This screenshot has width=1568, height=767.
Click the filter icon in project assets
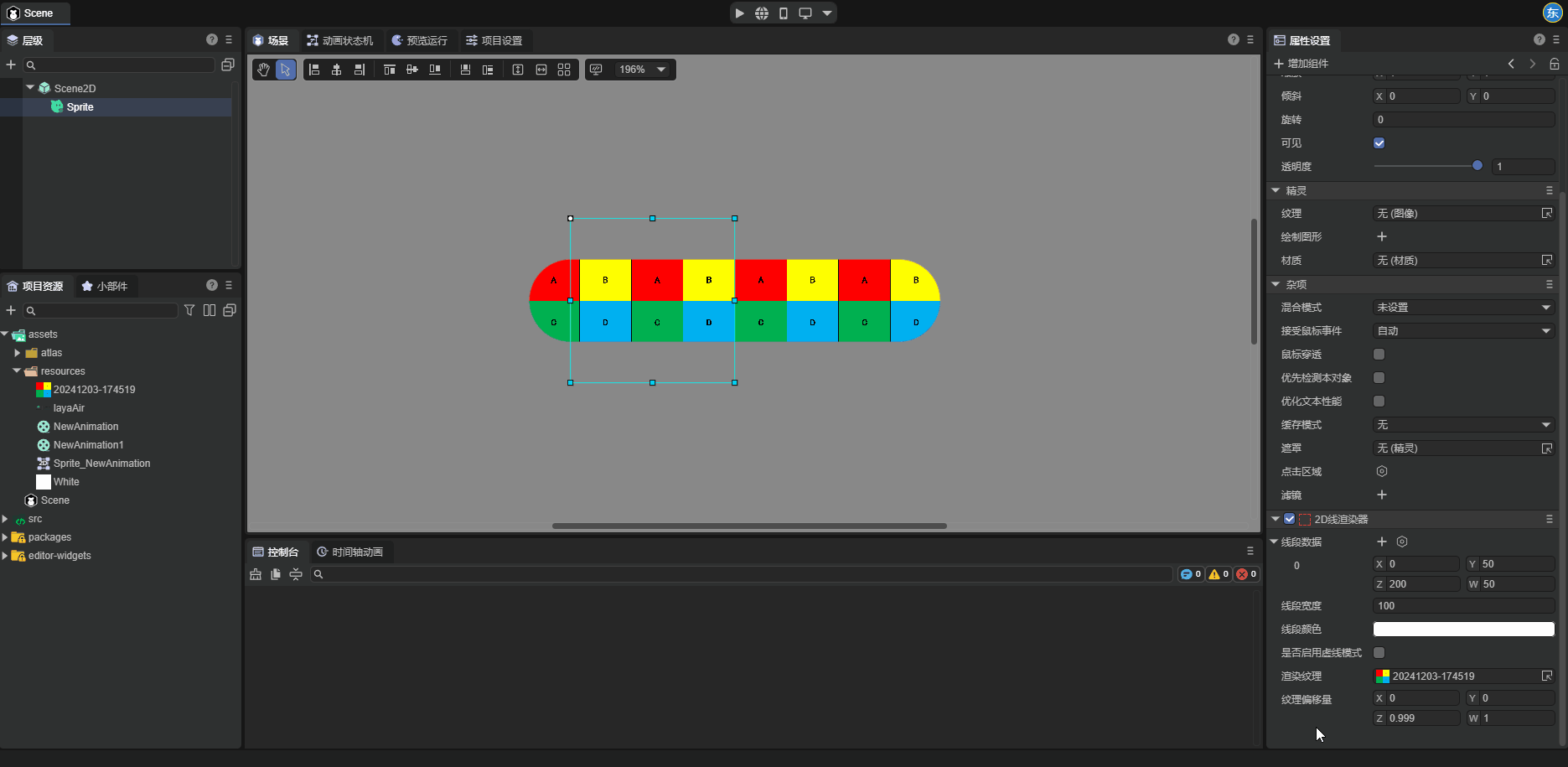(189, 310)
